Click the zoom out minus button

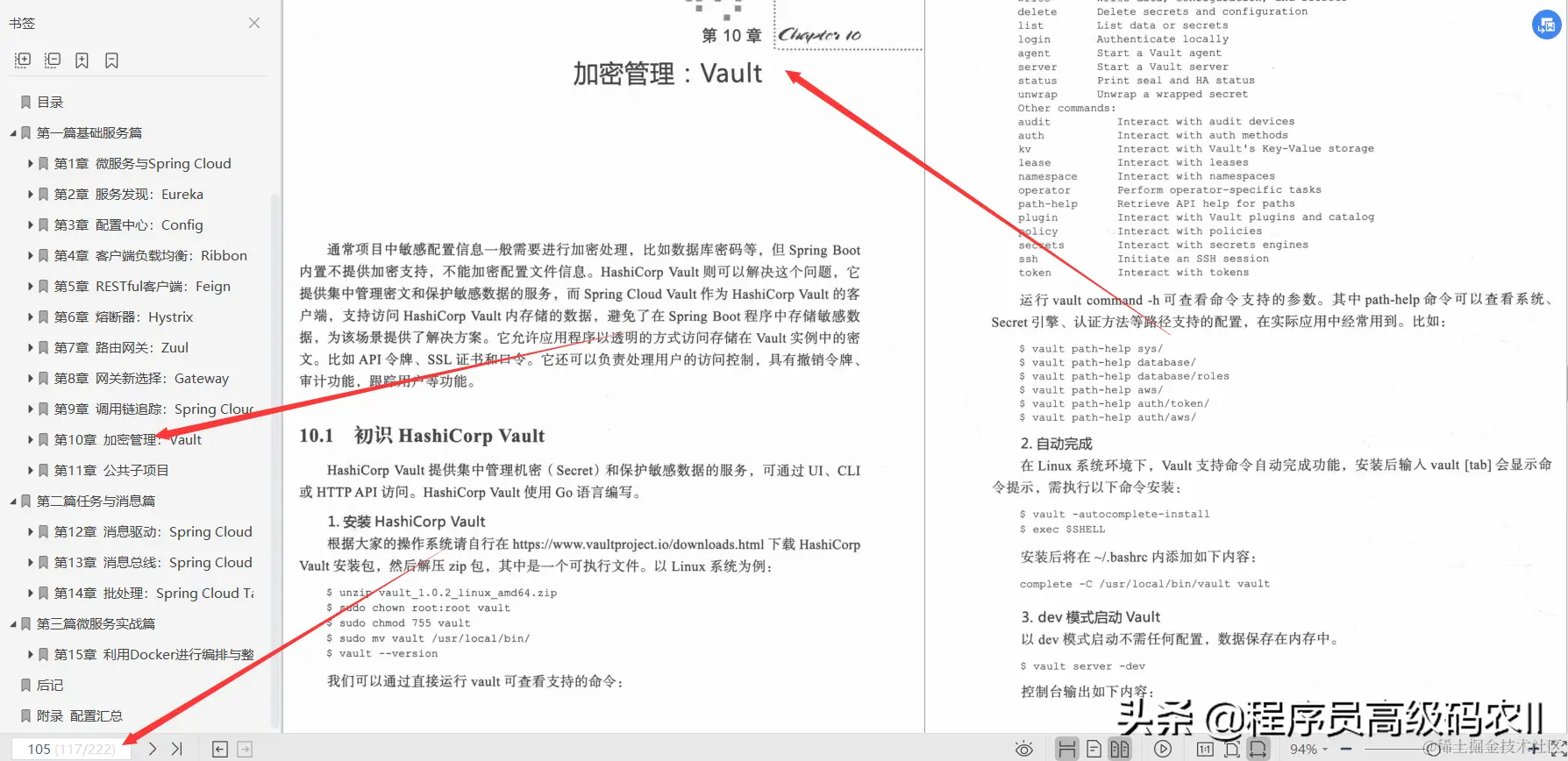coord(1346,749)
